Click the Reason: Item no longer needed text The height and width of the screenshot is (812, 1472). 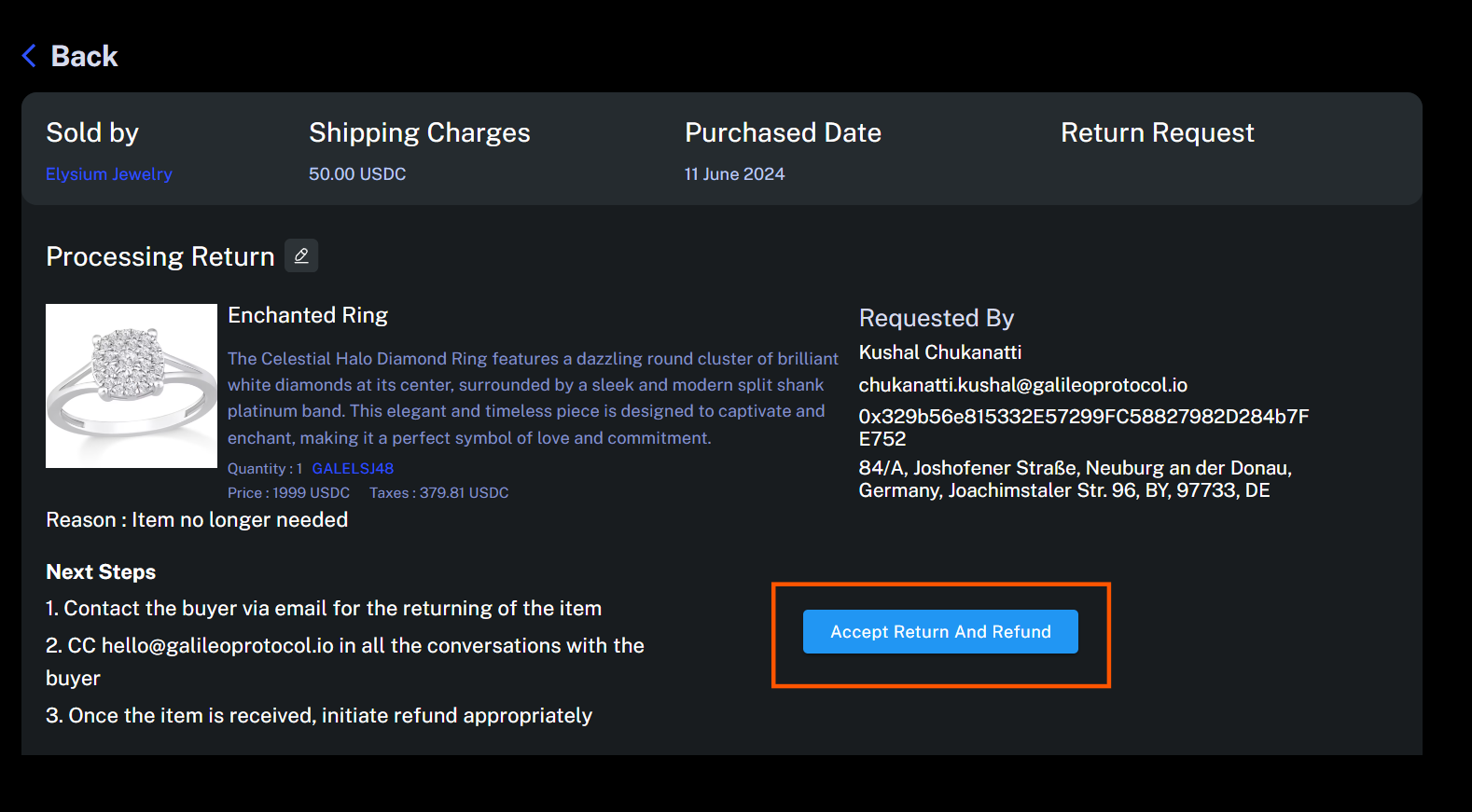pos(197,520)
